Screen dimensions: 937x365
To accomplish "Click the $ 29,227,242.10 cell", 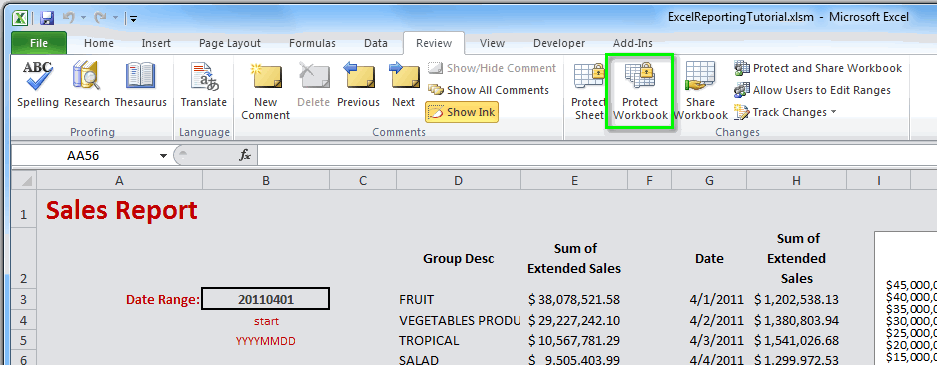I will pyautogui.click(x=574, y=320).
